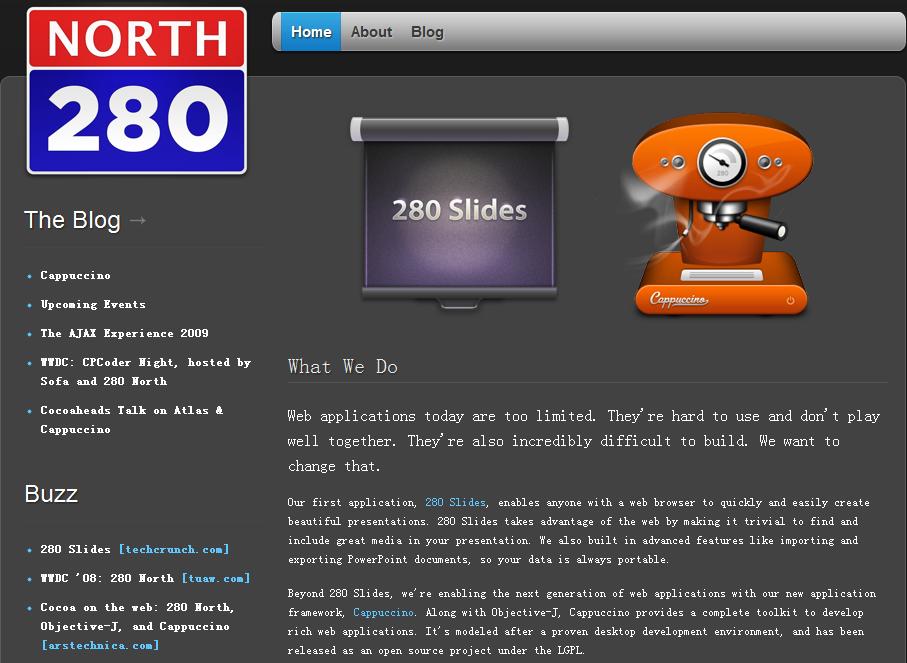Open Cocoaheads Talk on Atlas & Cappuccino post
The width and height of the screenshot is (907, 663).
tap(132, 419)
